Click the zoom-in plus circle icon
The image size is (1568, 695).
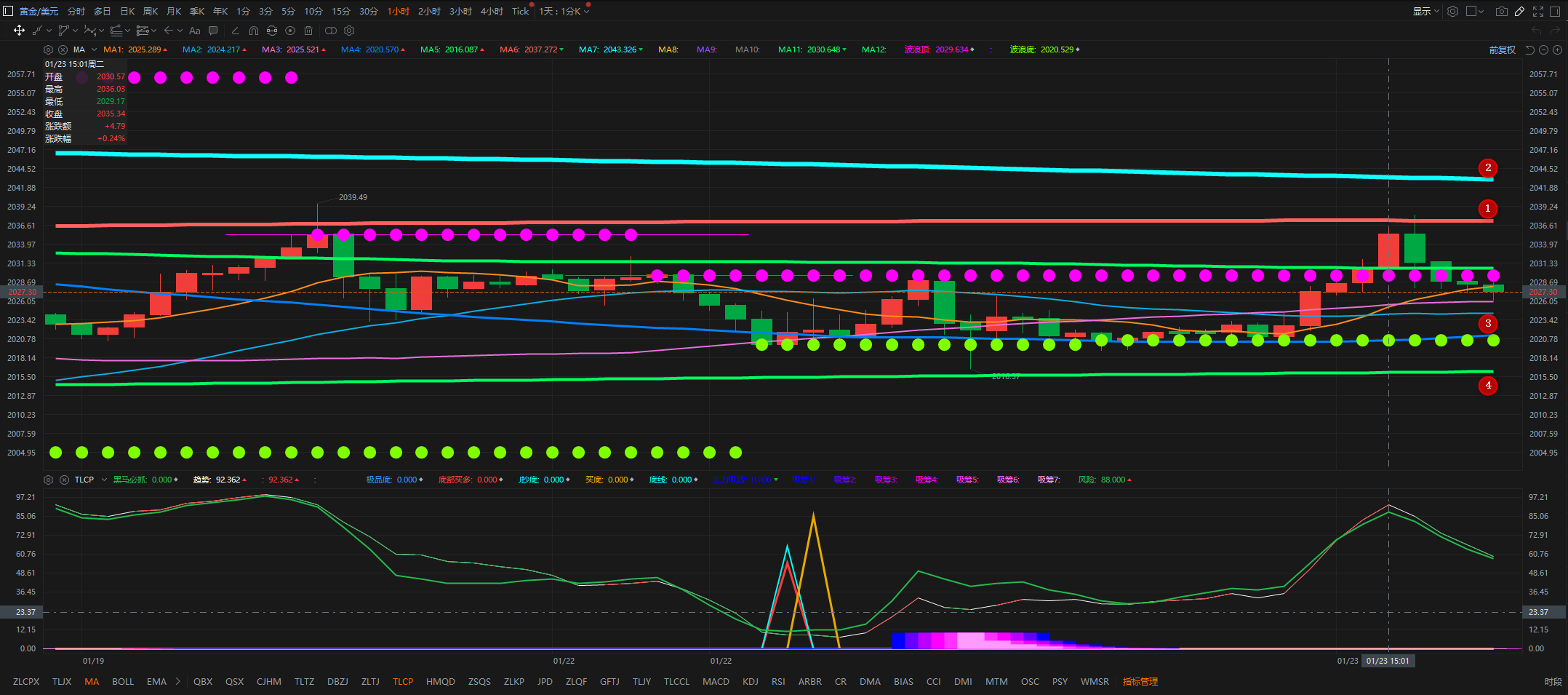coord(1557,49)
